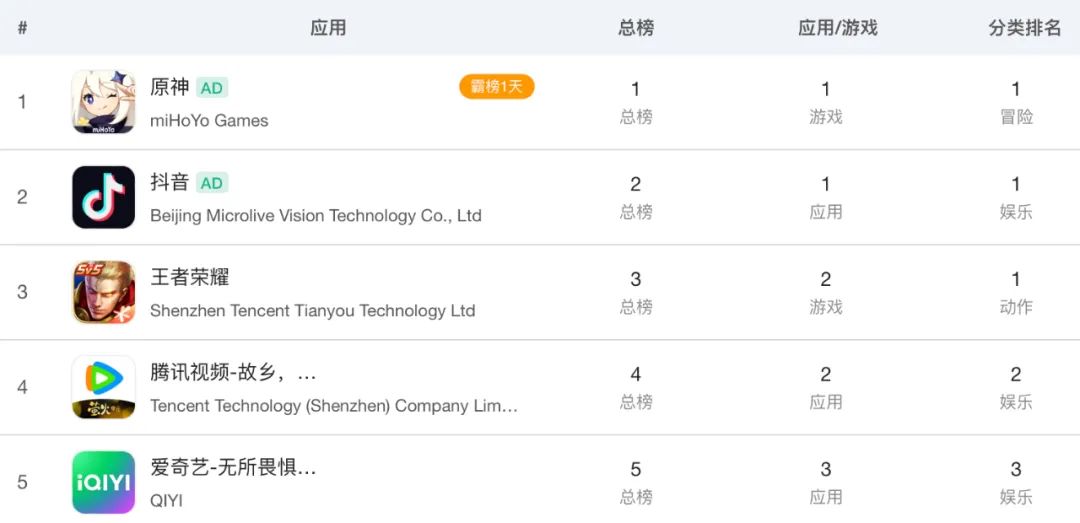Select the 腾讯视频 app icon
The width and height of the screenshot is (1080, 523).
[103, 387]
